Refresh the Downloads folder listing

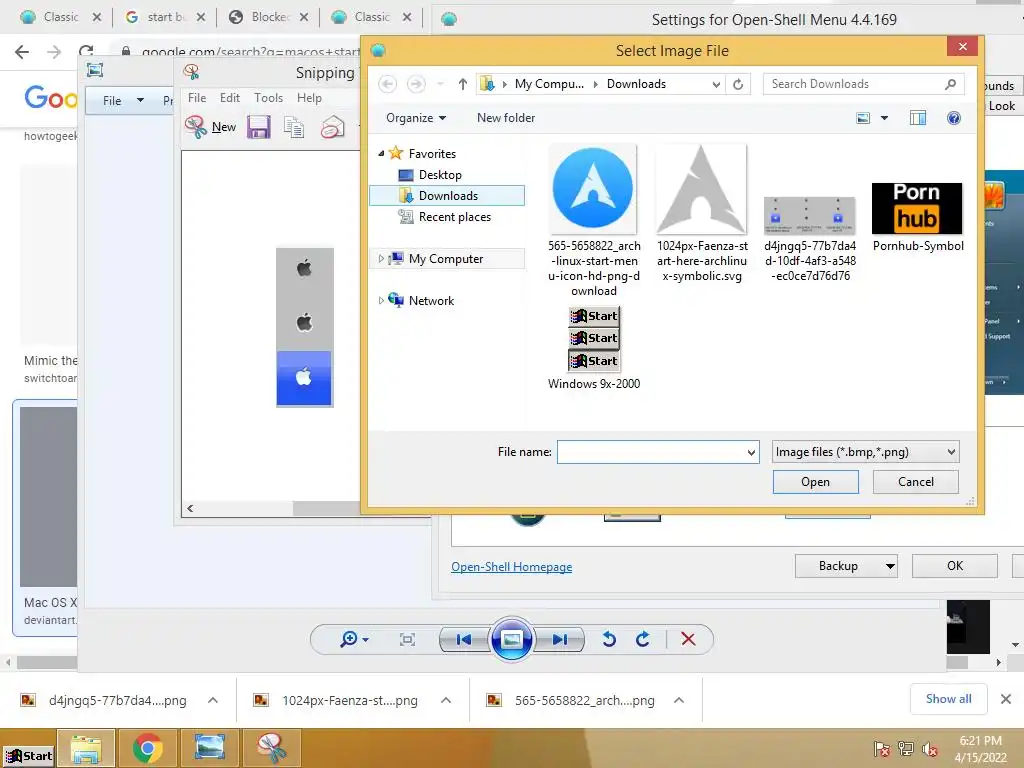738,84
